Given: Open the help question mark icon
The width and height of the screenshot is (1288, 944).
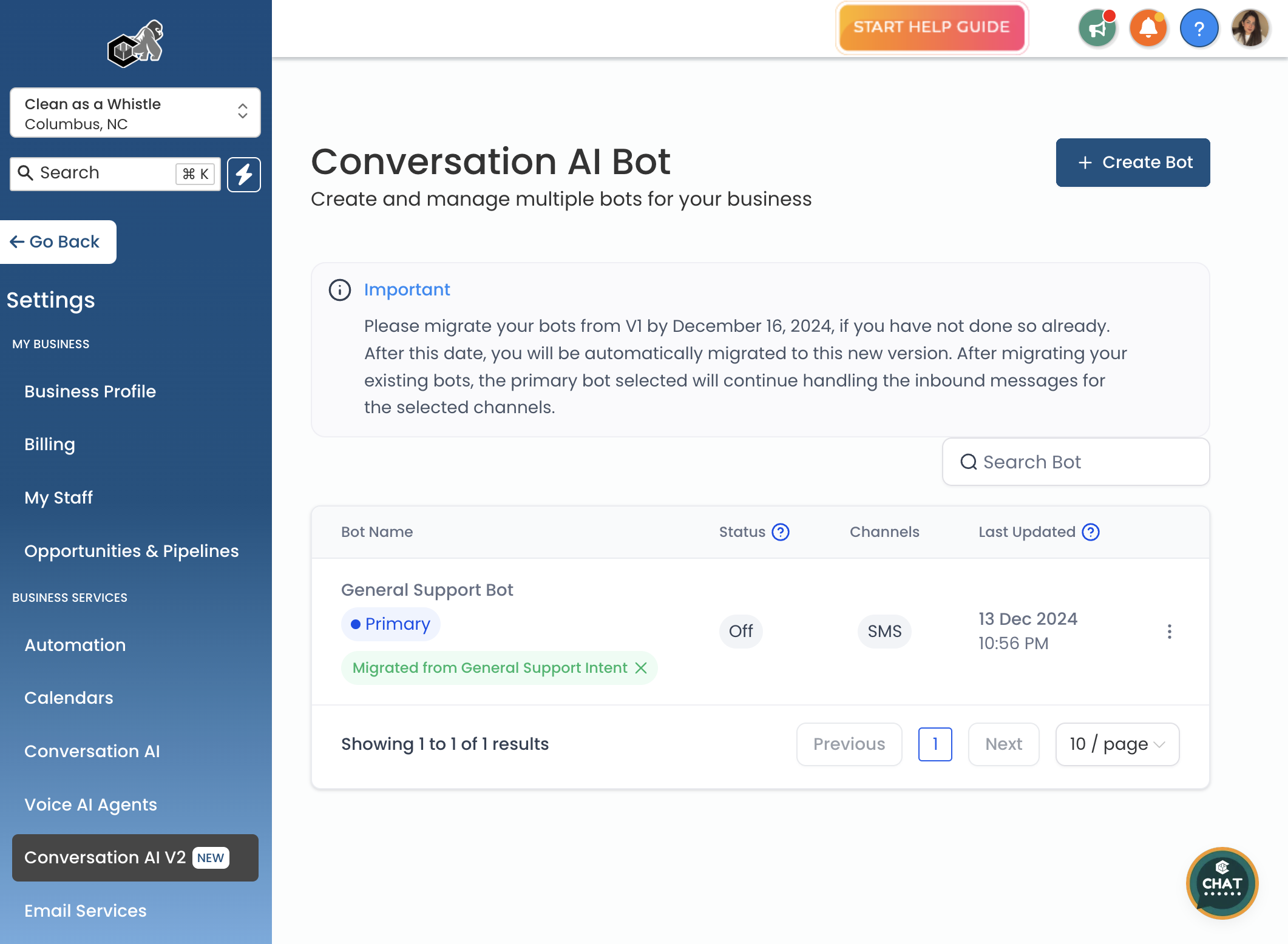Looking at the screenshot, I should tap(1199, 28).
